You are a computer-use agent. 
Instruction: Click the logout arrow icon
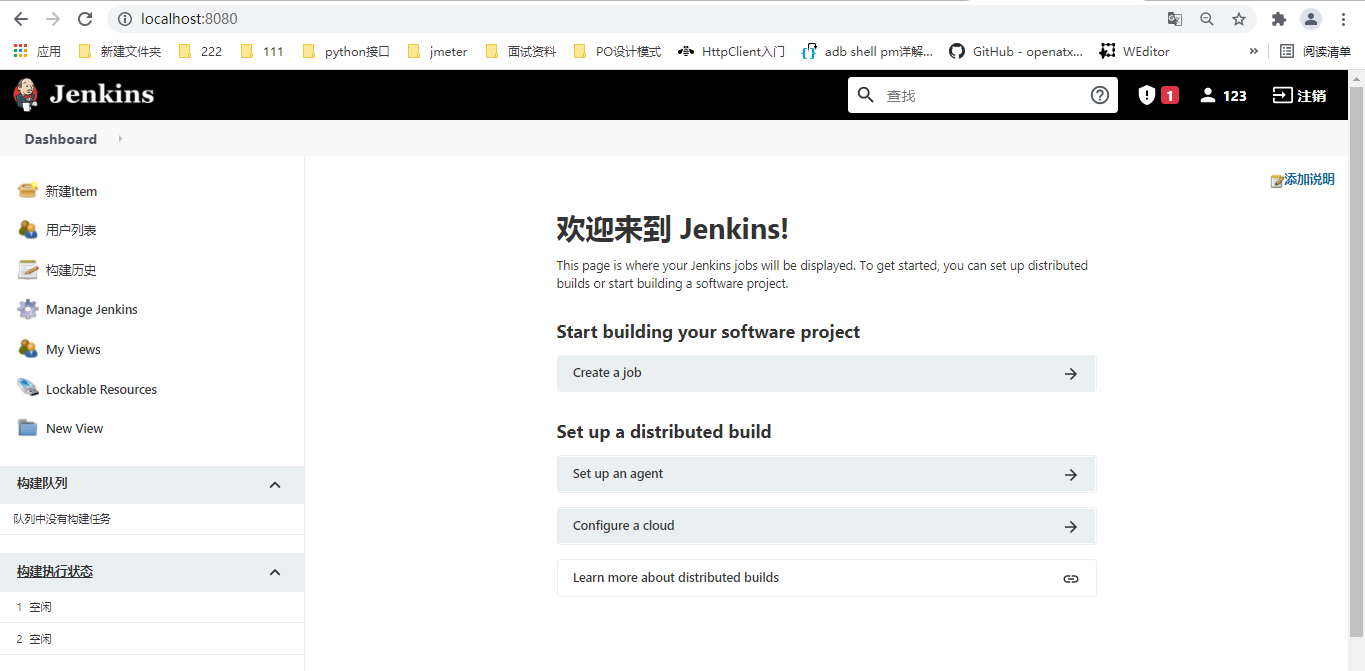pyautogui.click(x=1282, y=95)
